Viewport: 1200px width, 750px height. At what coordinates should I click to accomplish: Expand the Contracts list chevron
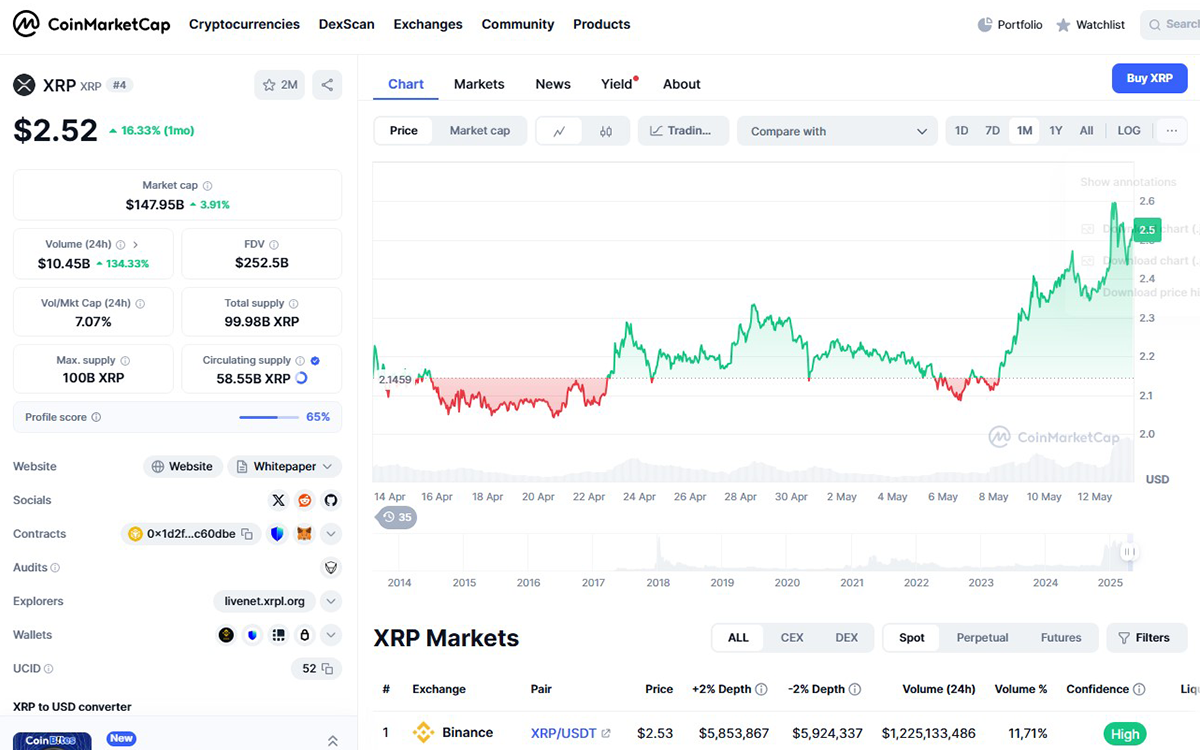tap(331, 534)
